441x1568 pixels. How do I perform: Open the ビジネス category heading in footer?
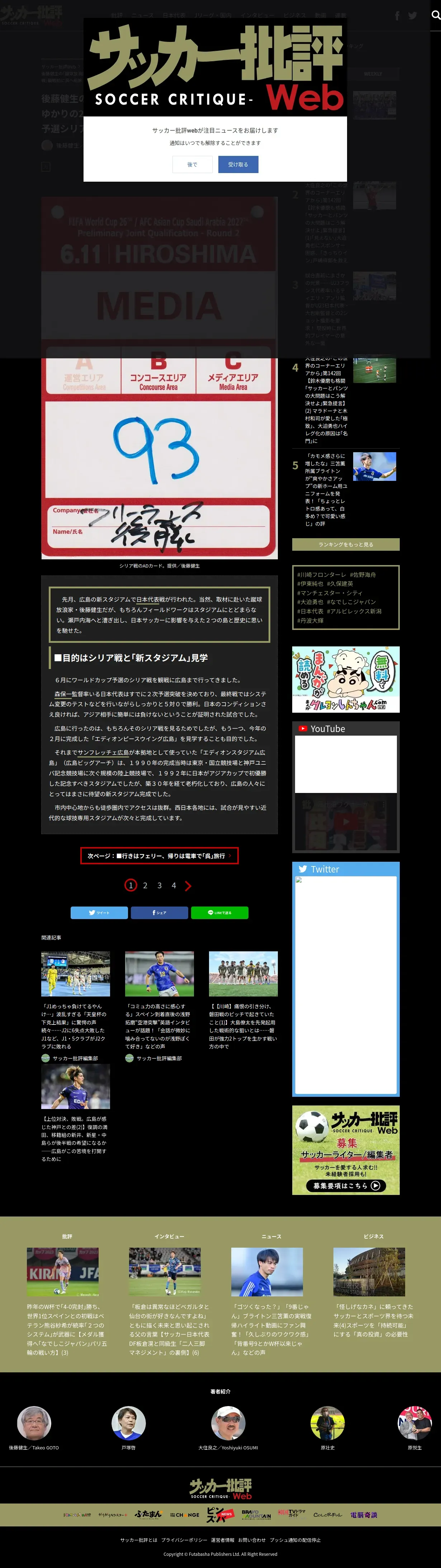click(373, 1236)
